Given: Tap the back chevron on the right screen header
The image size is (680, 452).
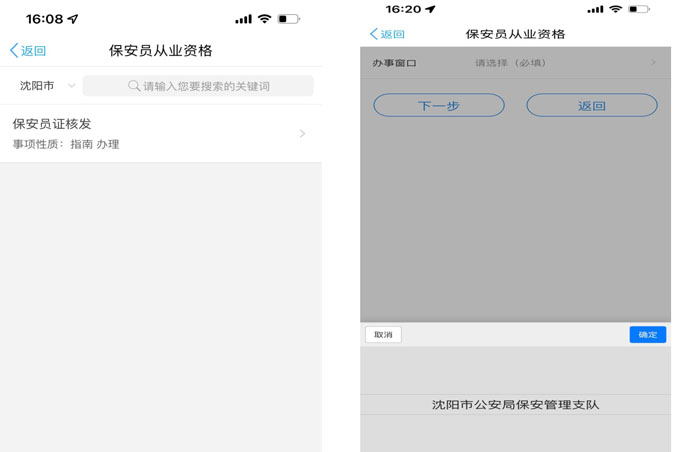Looking at the screenshot, I should click(x=374, y=34).
